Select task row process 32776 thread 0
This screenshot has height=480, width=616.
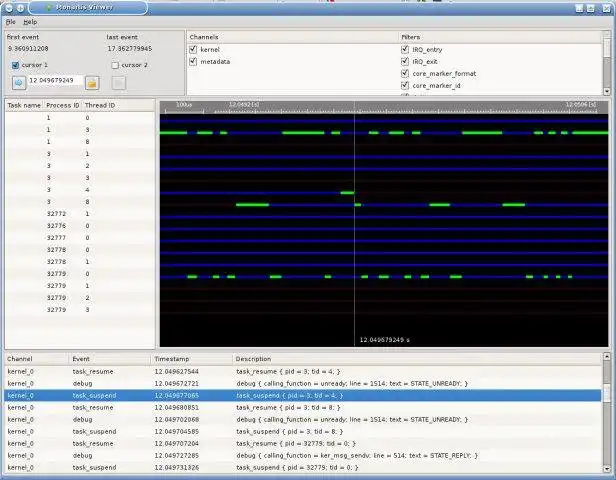point(80,226)
